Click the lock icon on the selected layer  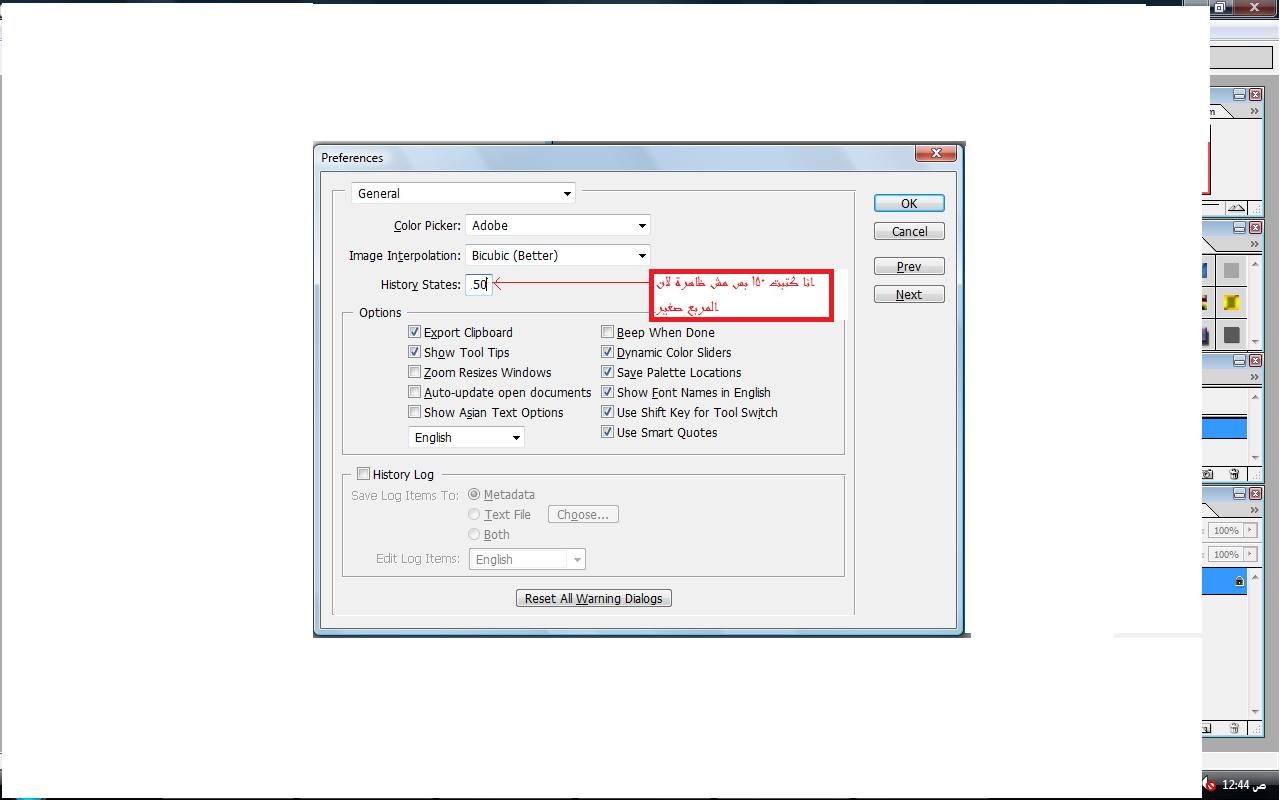point(1239,581)
